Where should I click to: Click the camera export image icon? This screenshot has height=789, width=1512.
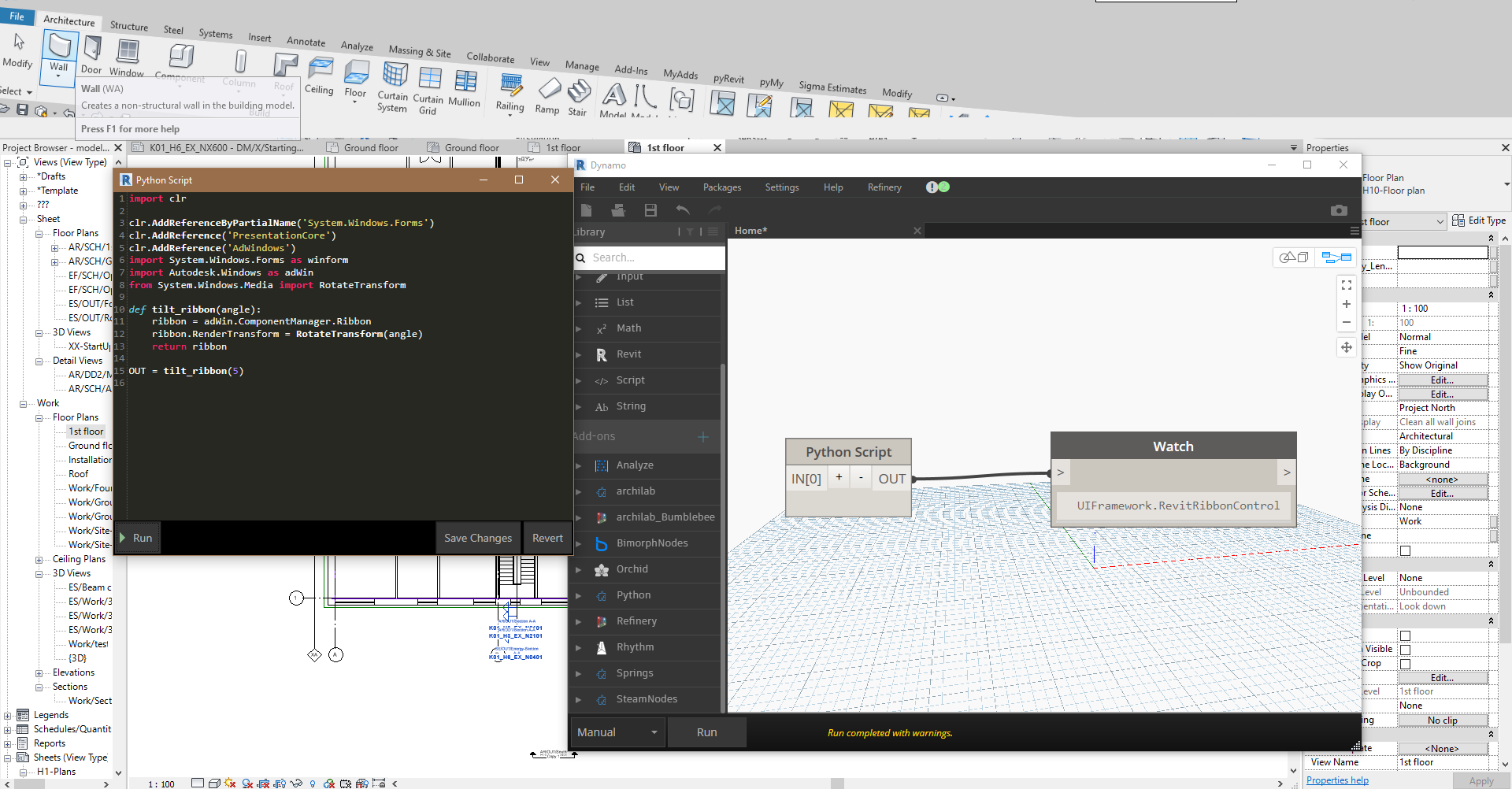(x=1339, y=210)
